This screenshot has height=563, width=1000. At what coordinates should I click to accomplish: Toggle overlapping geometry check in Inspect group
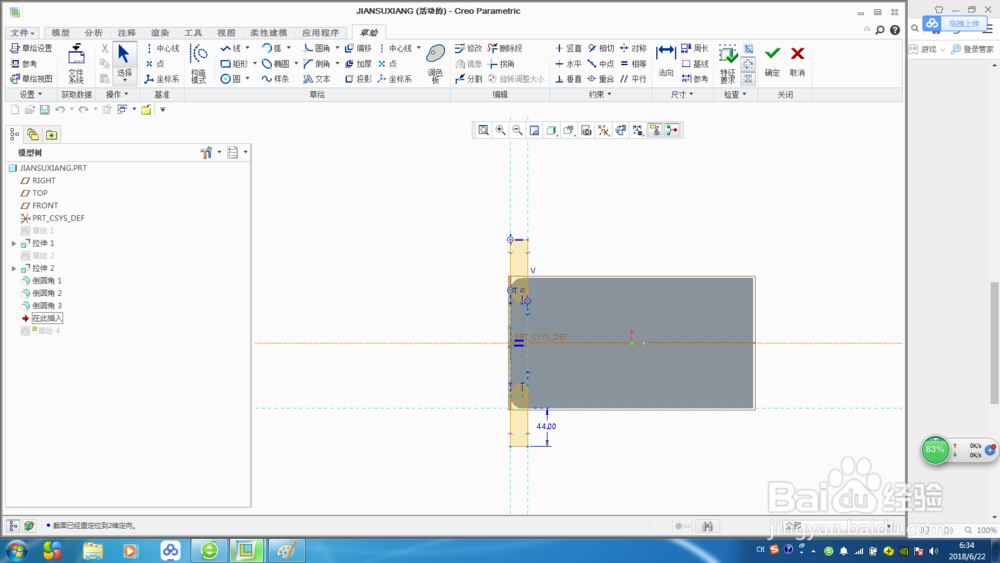(749, 49)
